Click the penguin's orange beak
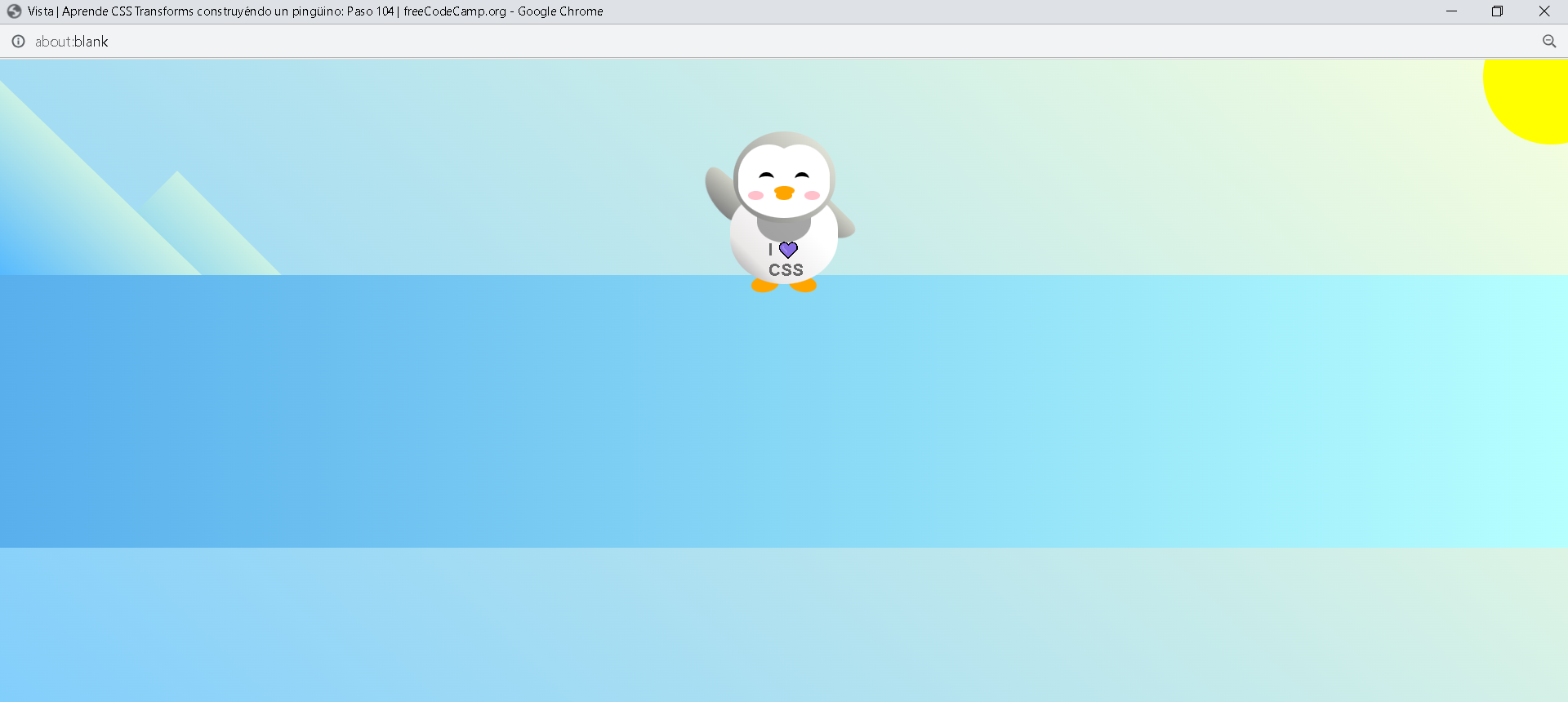1568x702 pixels. [x=784, y=193]
